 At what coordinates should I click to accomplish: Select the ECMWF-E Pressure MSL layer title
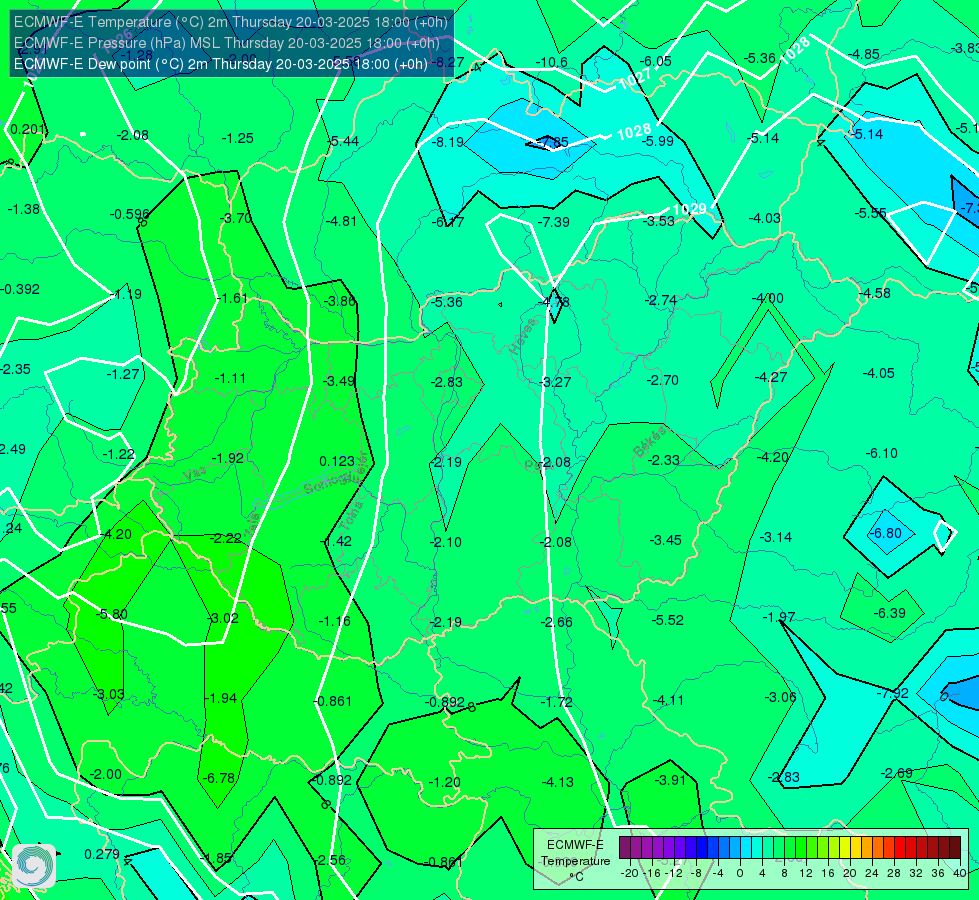(x=227, y=43)
